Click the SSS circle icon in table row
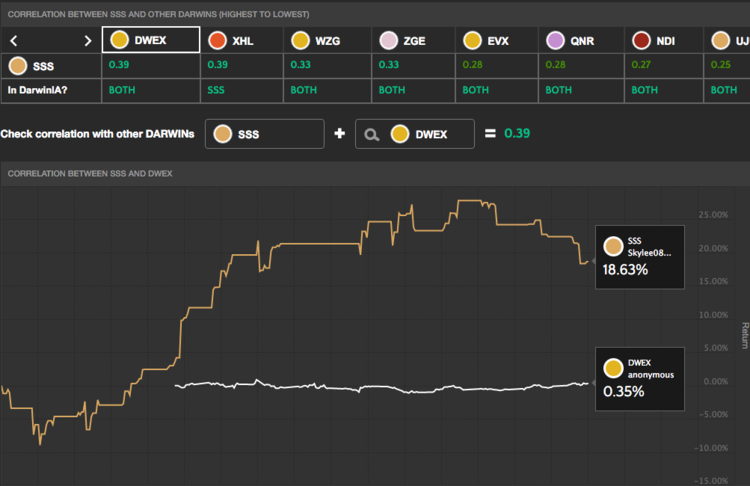Screen dimensions: 750x486 click(18, 66)
